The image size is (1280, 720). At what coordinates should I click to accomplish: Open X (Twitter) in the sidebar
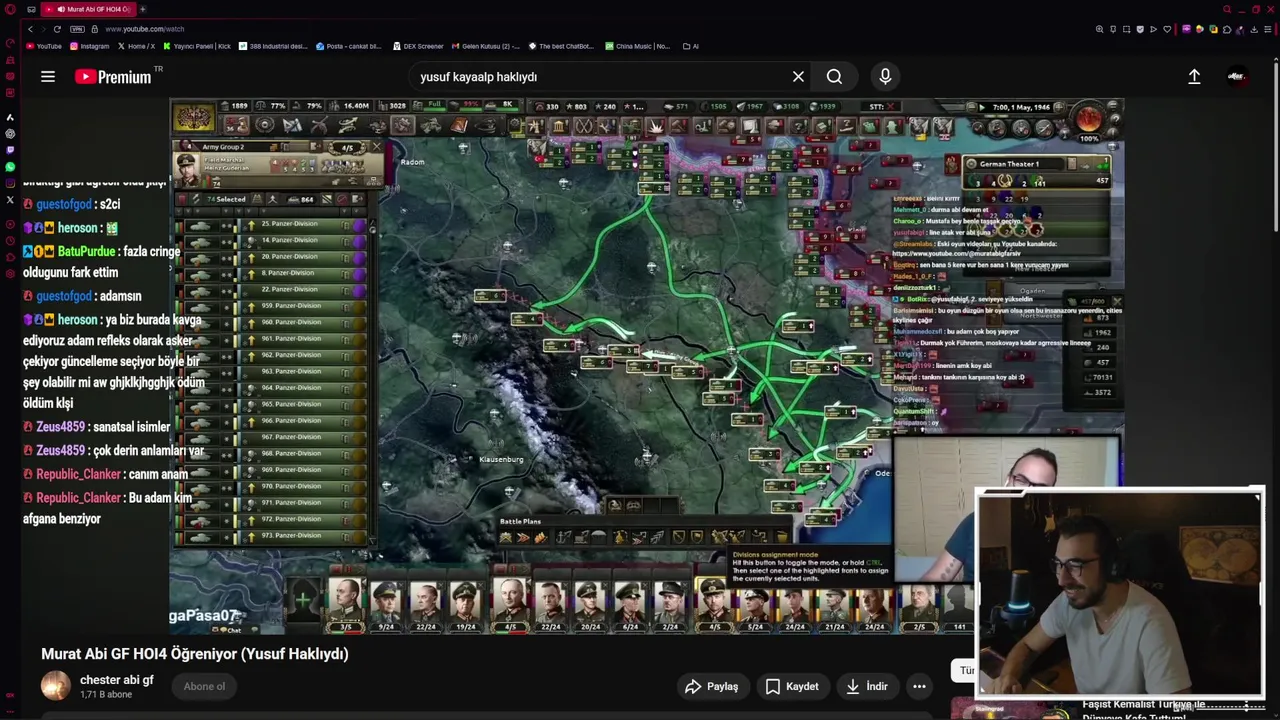pyautogui.click(x=10, y=200)
